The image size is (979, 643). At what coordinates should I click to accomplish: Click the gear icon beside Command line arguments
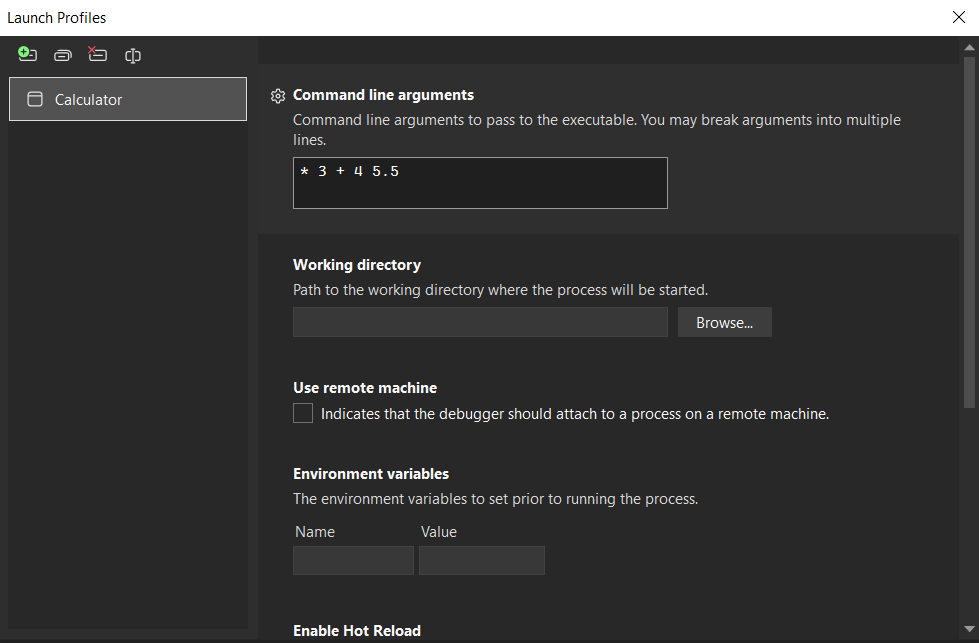tap(278, 96)
